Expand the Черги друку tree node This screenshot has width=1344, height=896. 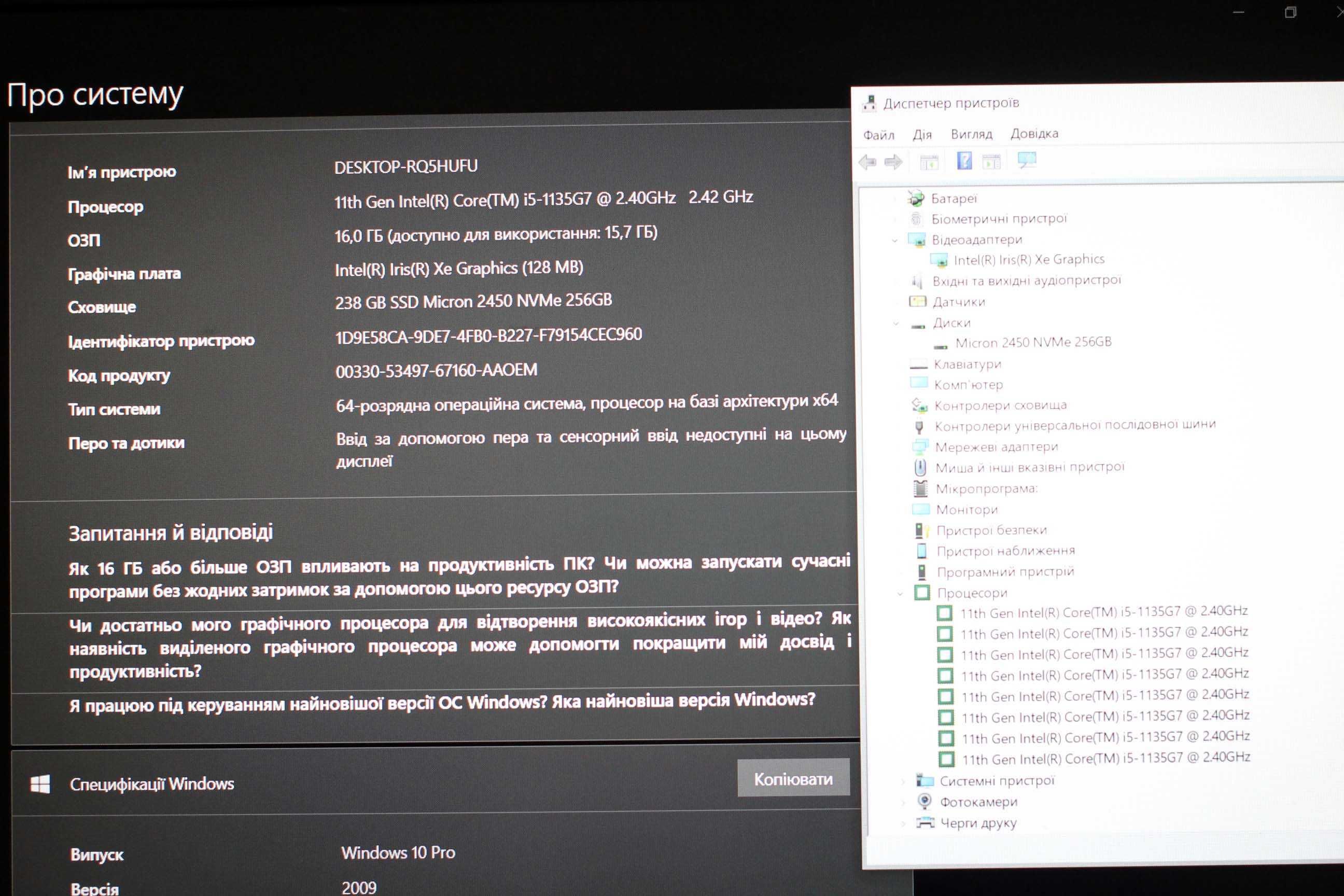(903, 824)
